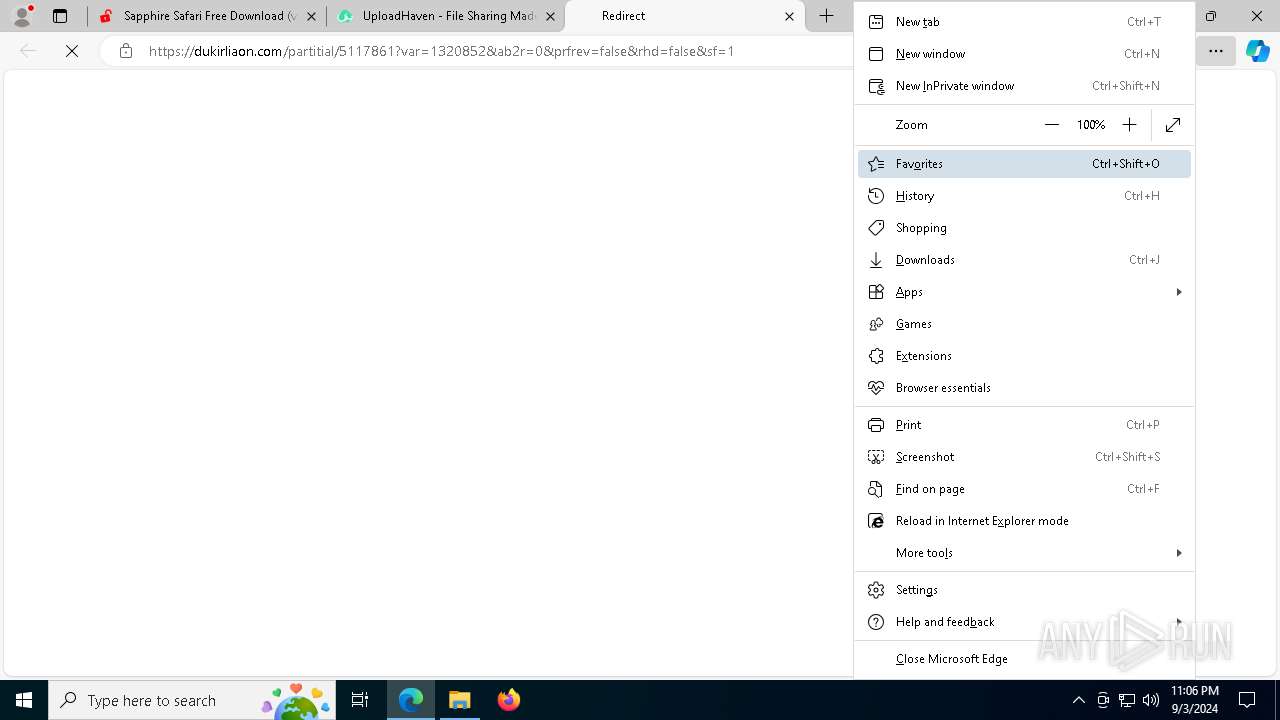
Task: Open the profile avatar icon
Action: click(22, 16)
